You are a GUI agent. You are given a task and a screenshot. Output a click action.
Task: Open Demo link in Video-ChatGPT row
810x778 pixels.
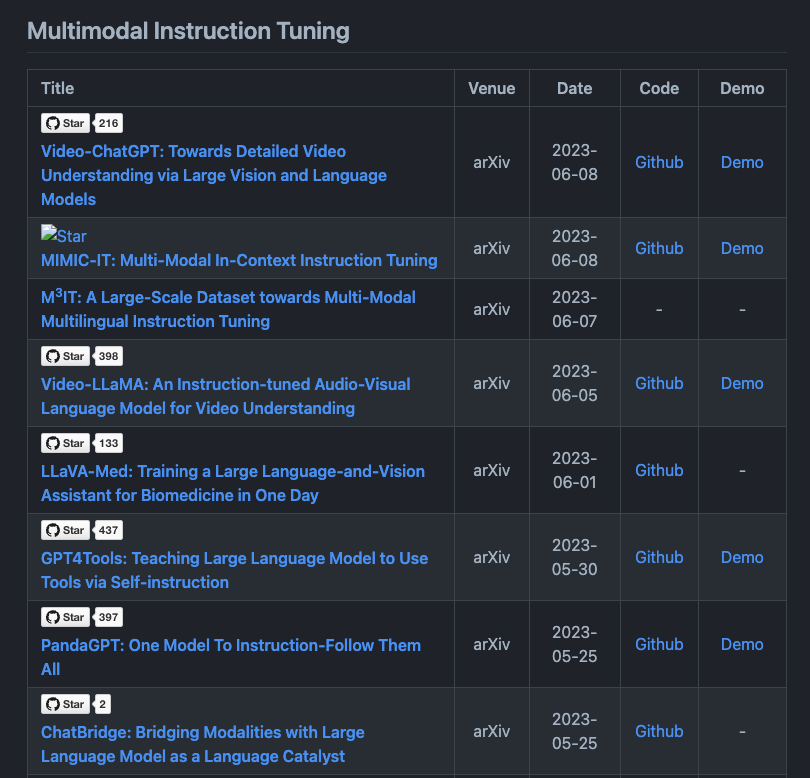(742, 162)
